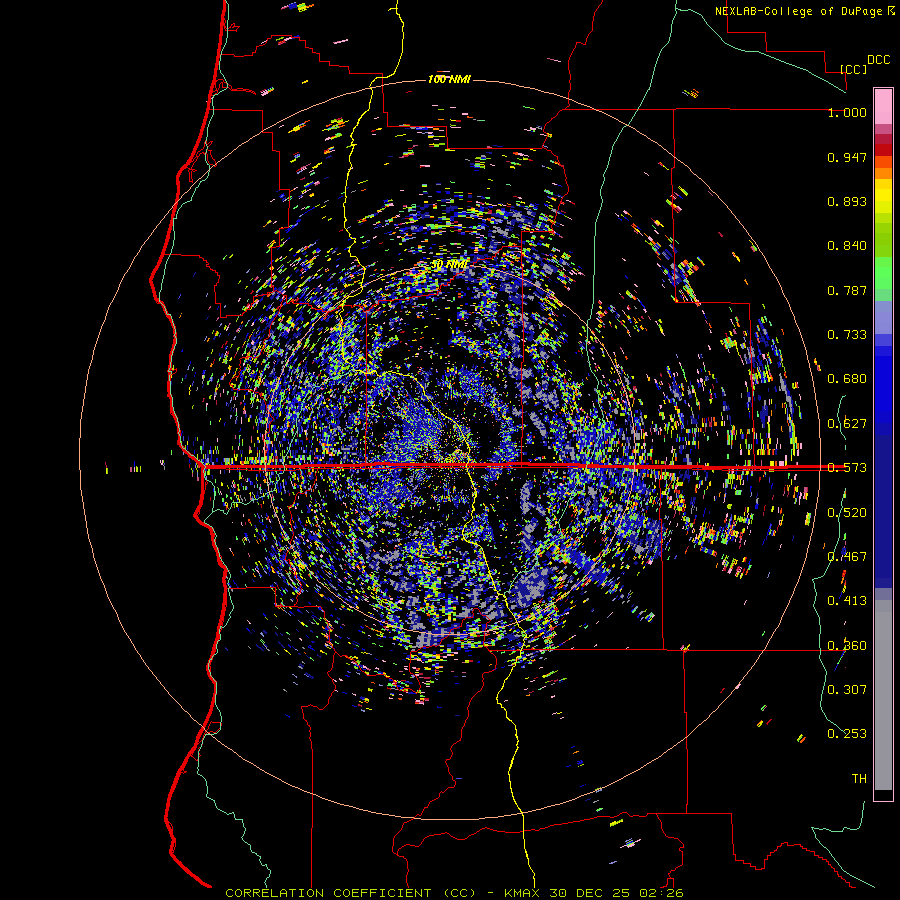Select the 0.573 scale value

click(847, 468)
